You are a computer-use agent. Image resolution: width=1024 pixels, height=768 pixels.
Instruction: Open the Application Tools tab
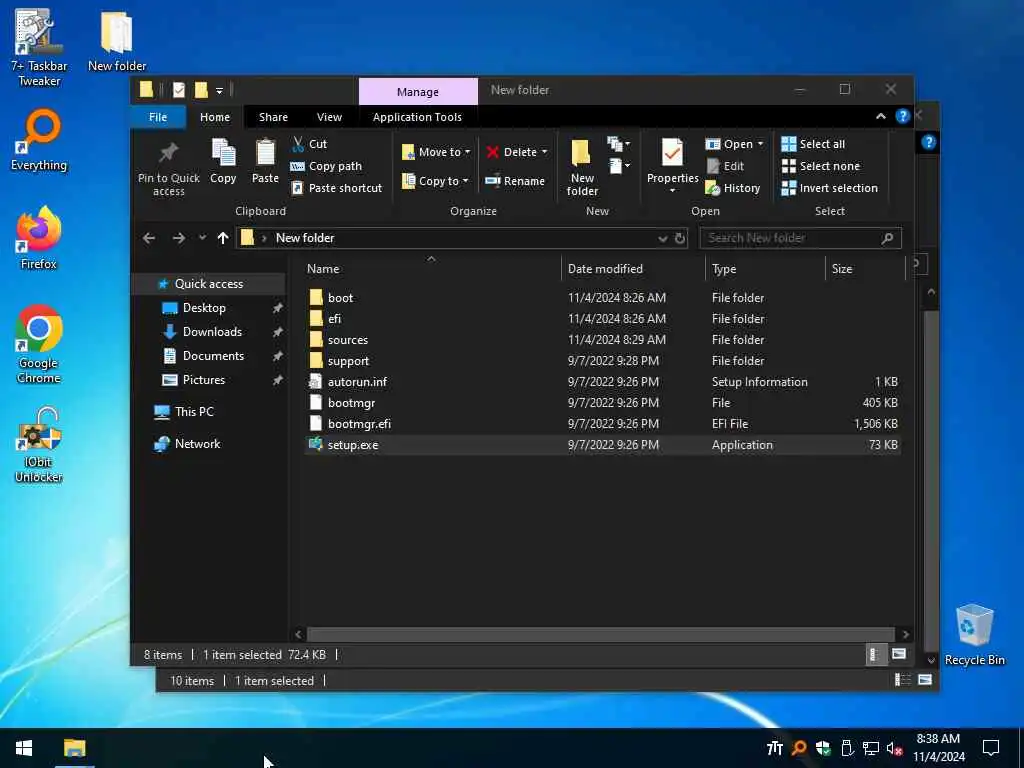pyautogui.click(x=417, y=117)
